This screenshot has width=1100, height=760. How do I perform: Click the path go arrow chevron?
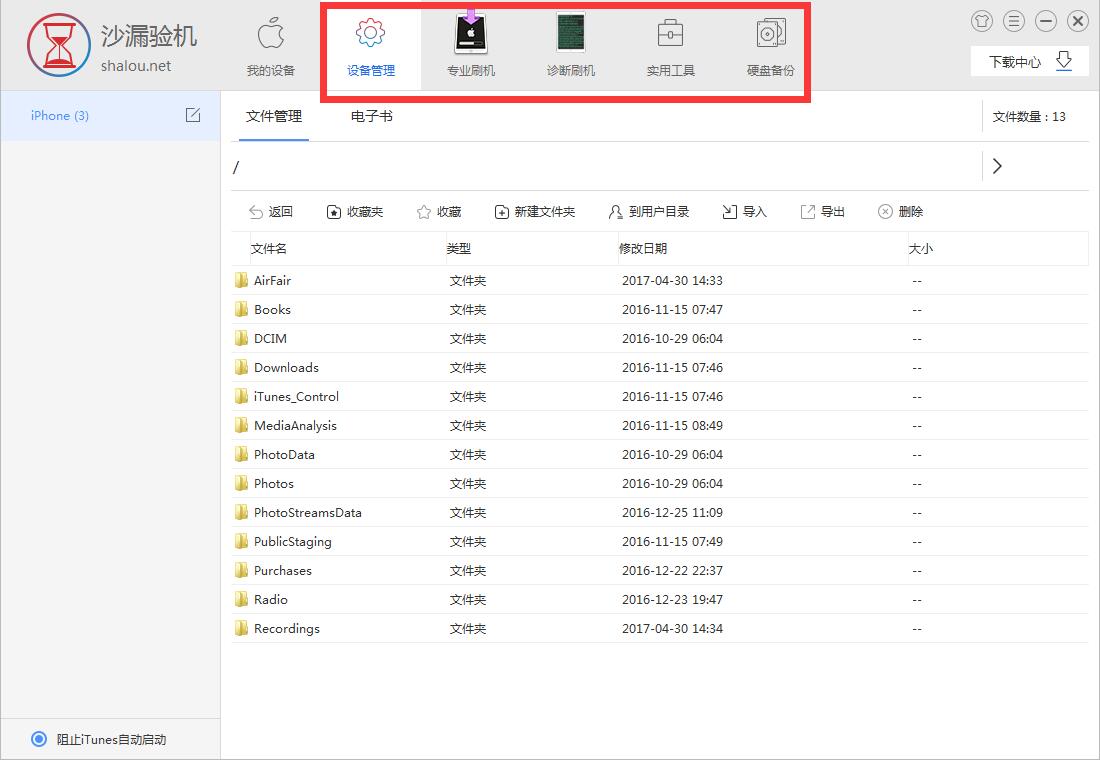coord(997,166)
